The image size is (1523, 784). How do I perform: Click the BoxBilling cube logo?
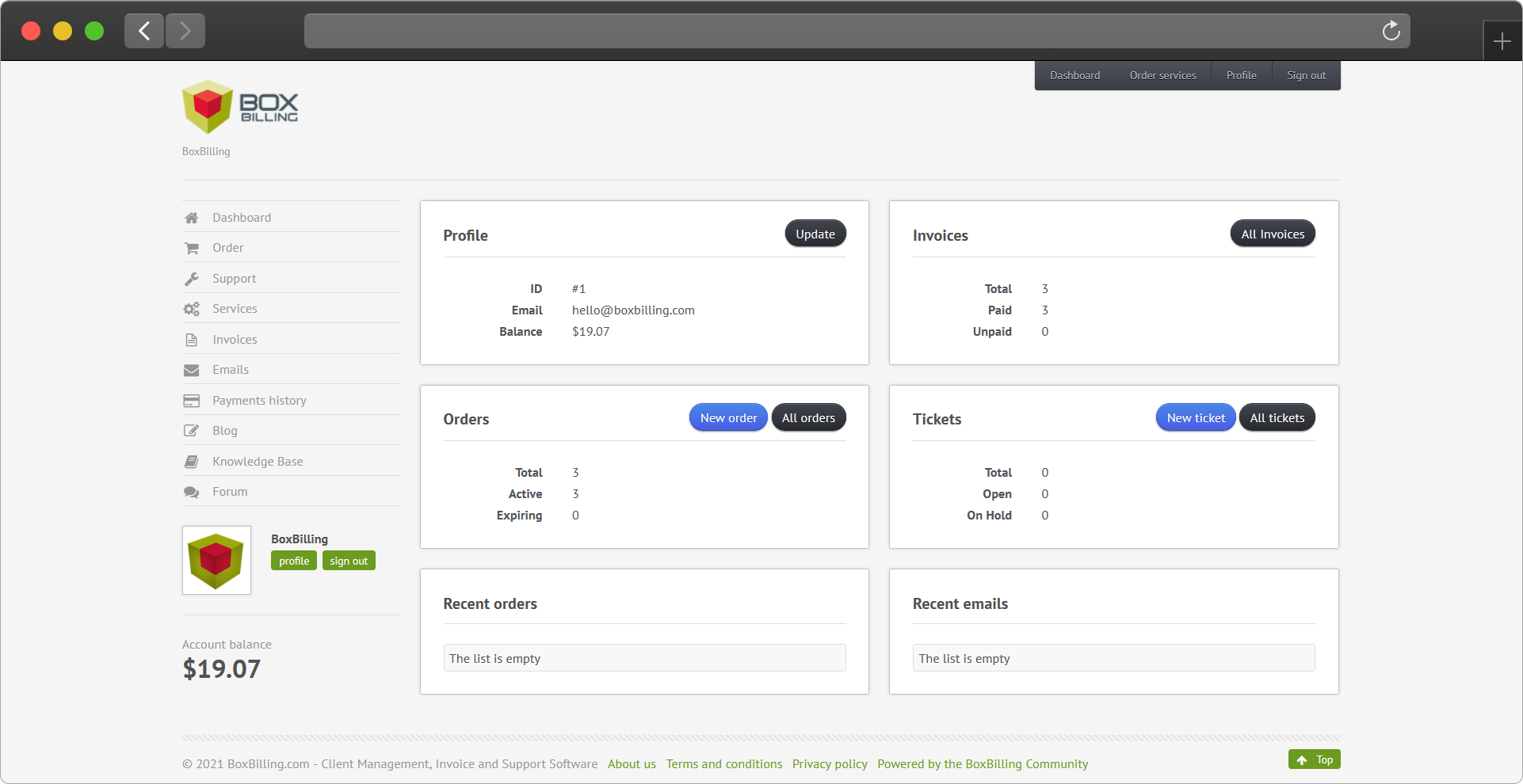(x=208, y=105)
